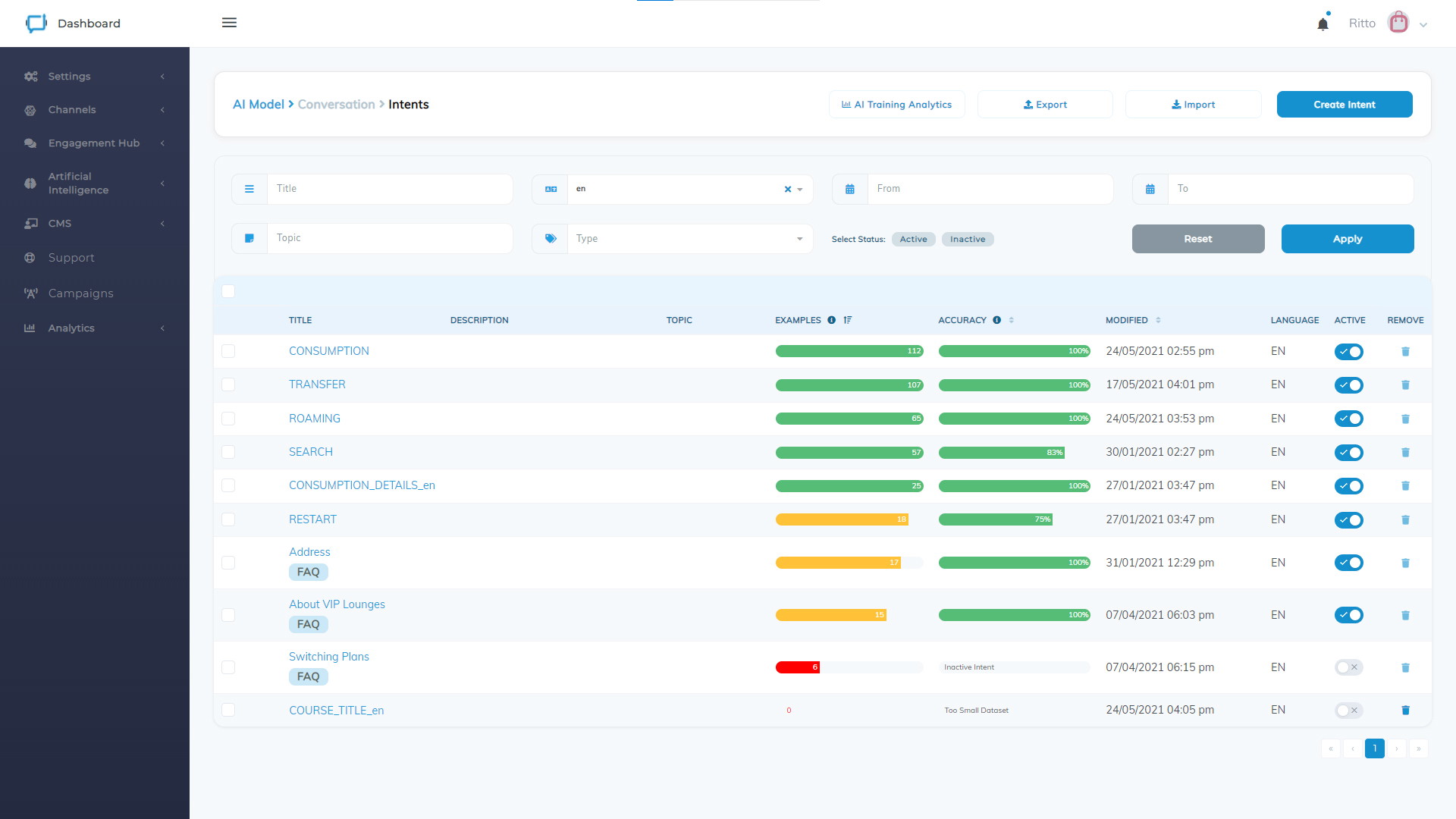
Task: Click the hamburger menu icon
Action: coord(229,23)
